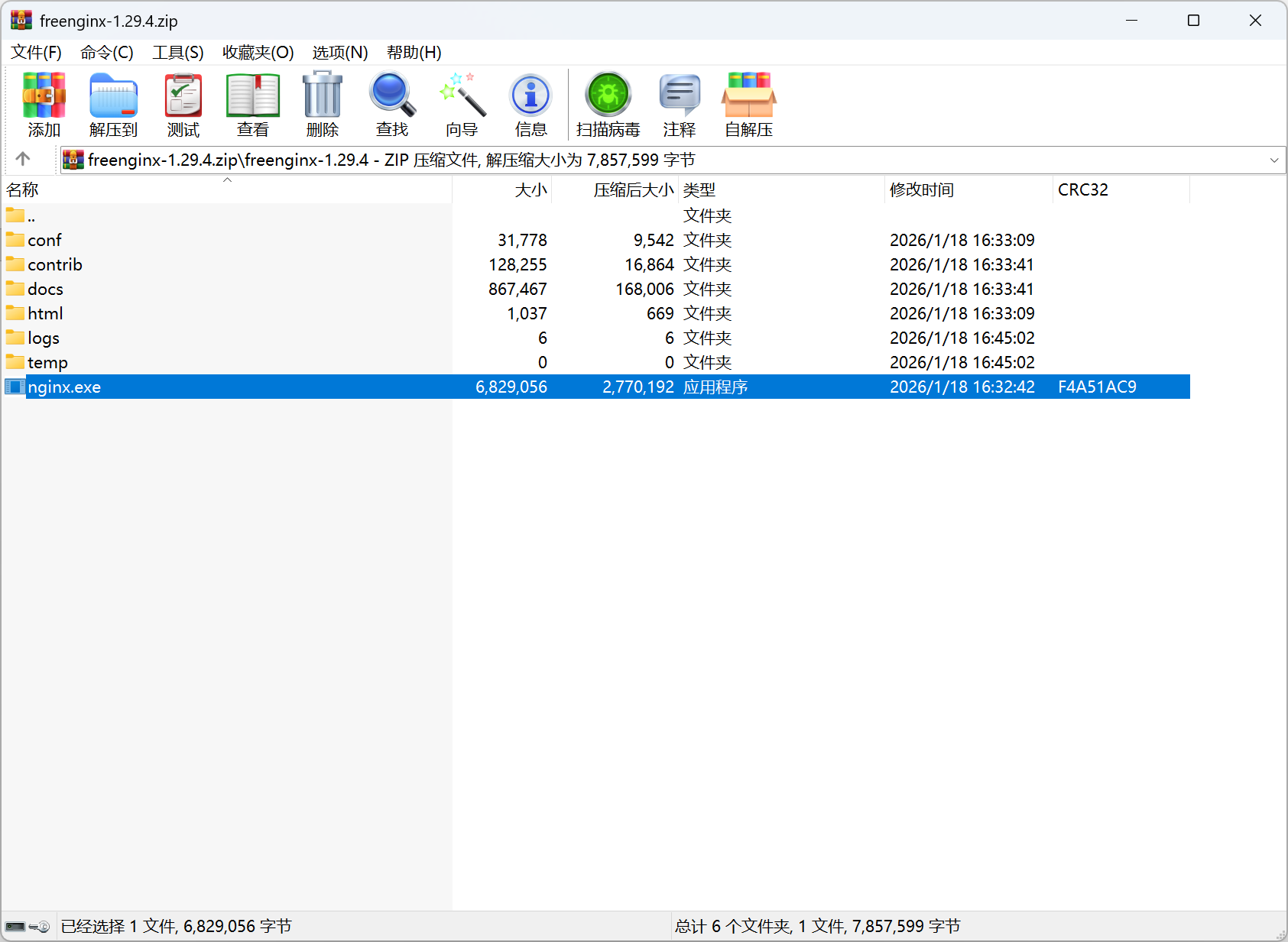Click the docs folder icon
This screenshot has width=1288, height=942.
point(15,289)
